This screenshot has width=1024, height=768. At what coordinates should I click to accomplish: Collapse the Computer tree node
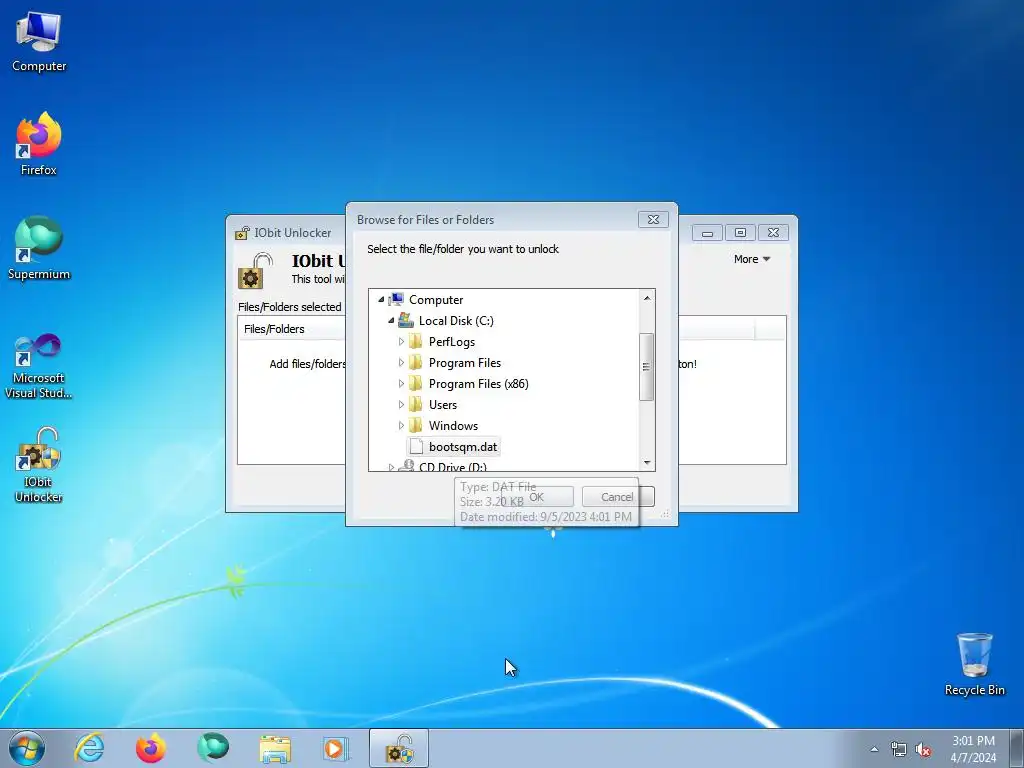pos(381,299)
